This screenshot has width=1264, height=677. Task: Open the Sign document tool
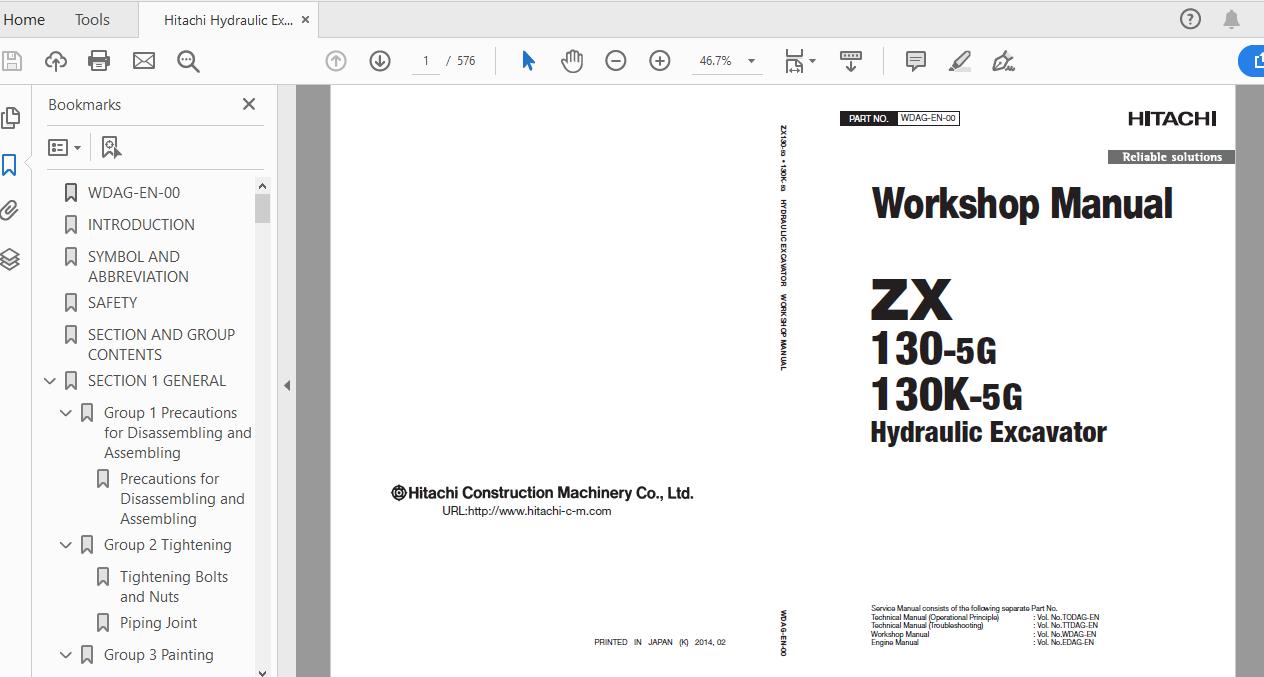[1003, 61]
